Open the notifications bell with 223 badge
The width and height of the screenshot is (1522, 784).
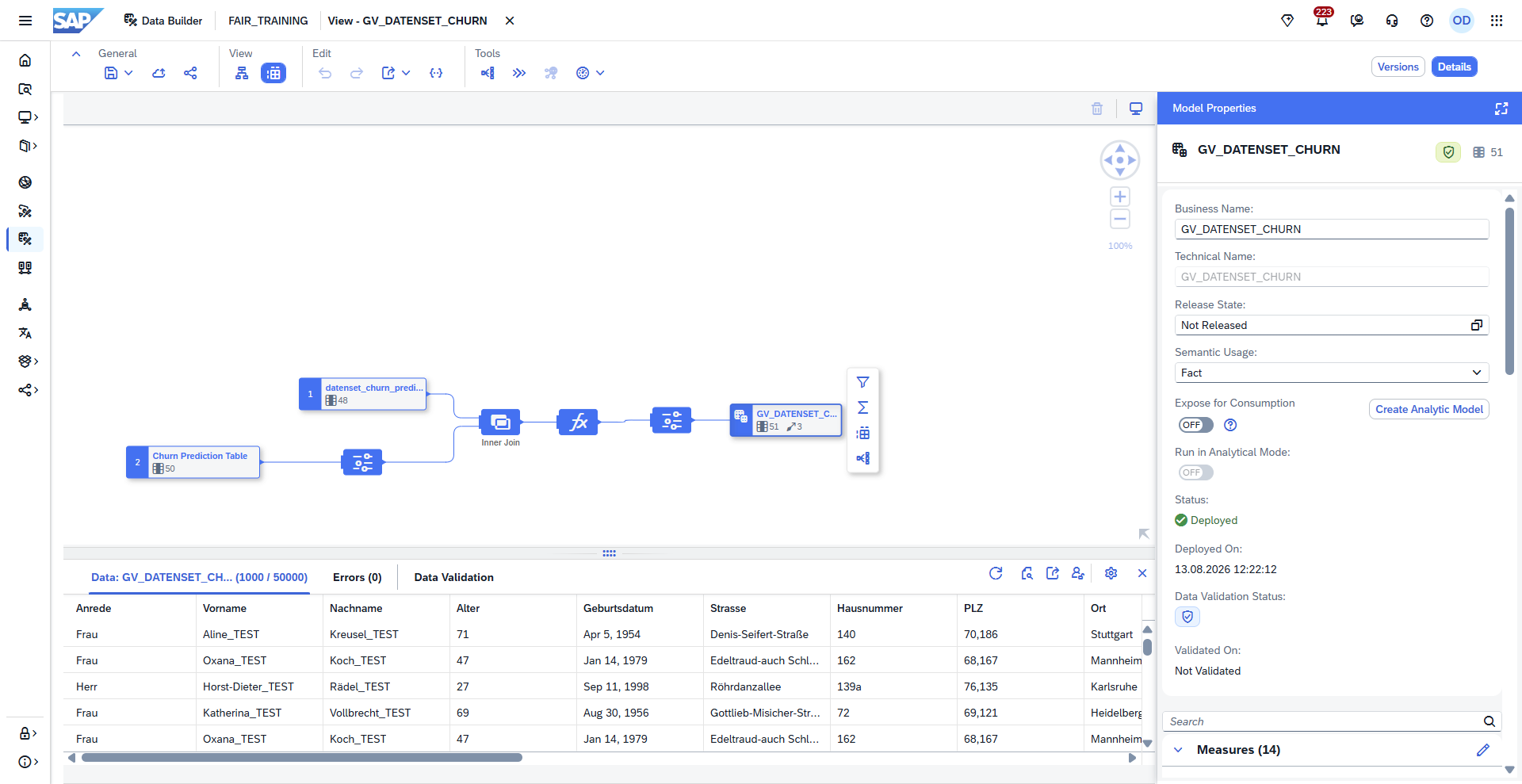coord(1322,20)
